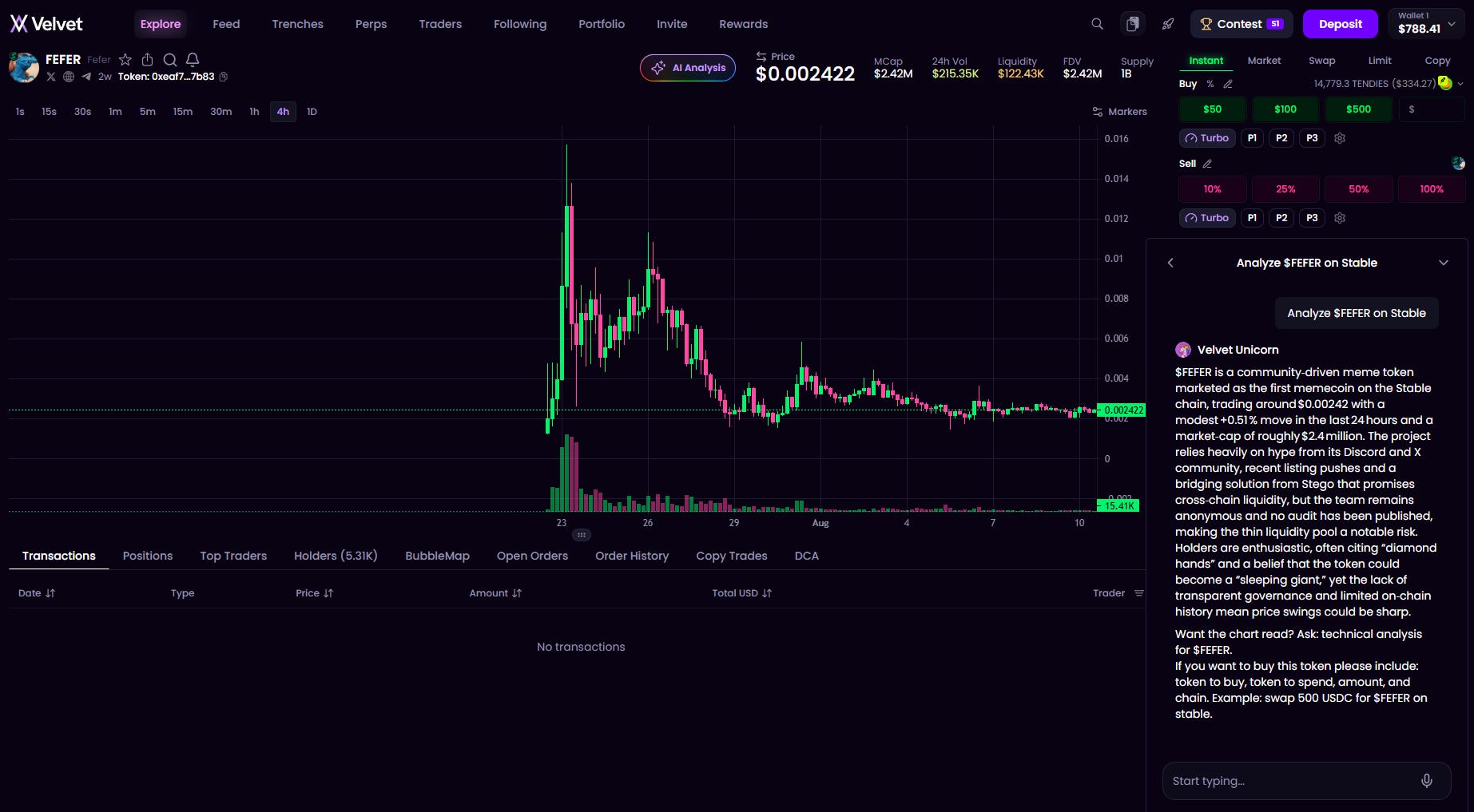
Task: Open the Trader column filter icon
Action: [1139, 593]
